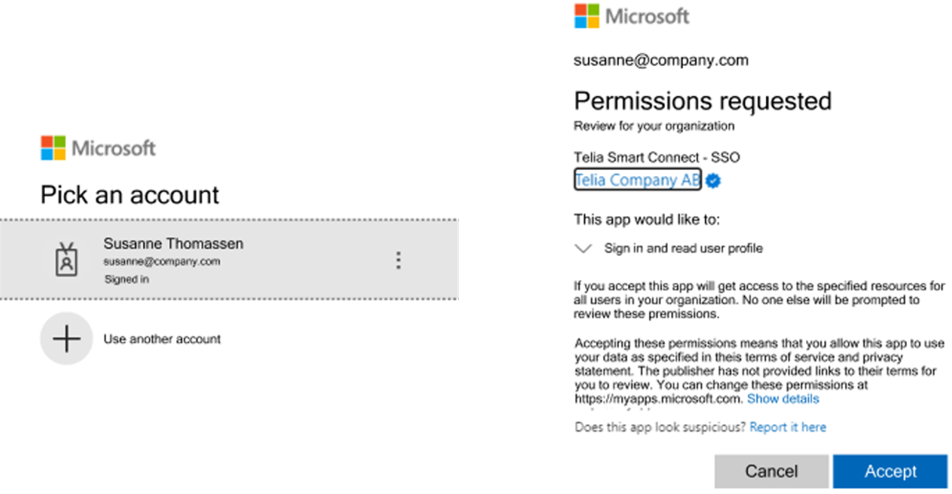Click the Microsoft logo above Pick an account
The height and width of the screenshot is (494, 952).
[98, 148]
